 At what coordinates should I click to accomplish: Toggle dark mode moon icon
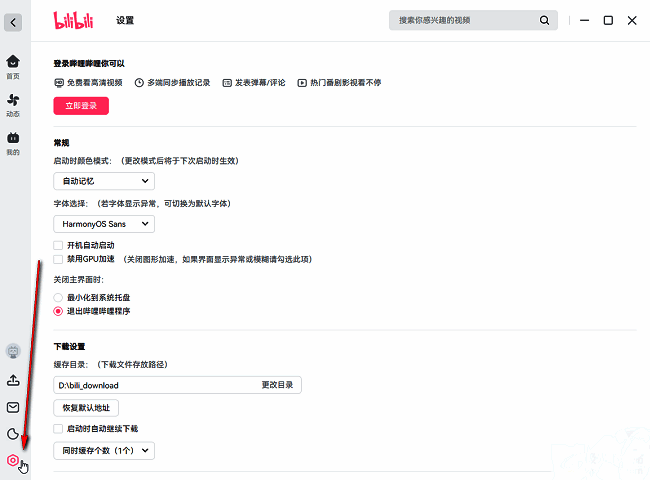tap(13, 434)
